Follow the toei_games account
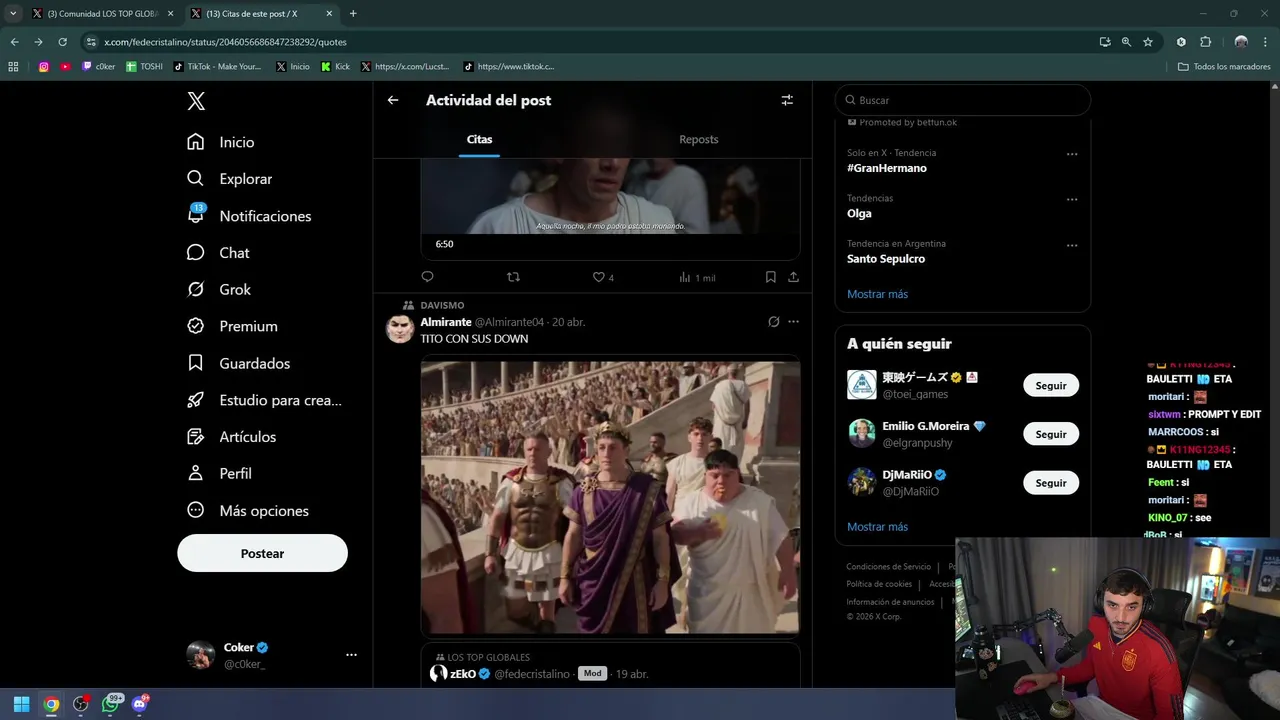Image resolution: width=1280 pixels, height=720 pixels. 1051,385
